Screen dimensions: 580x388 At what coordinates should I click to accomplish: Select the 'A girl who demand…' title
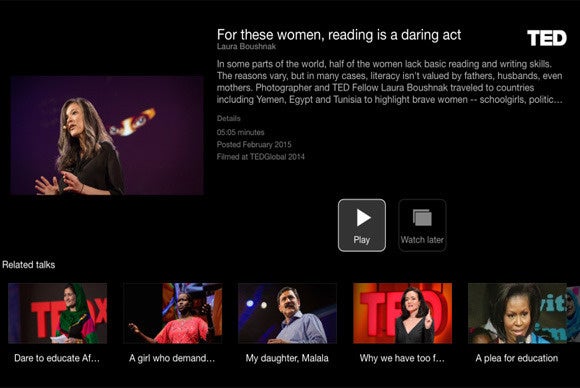(172, 358)
